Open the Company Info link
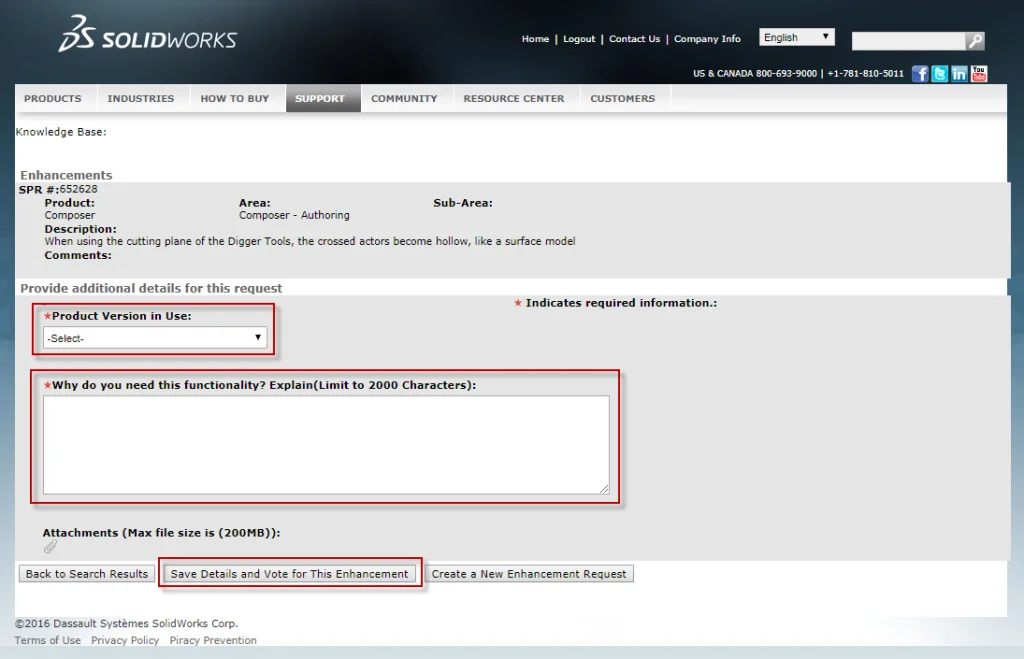The height and width of the screenshot is (659, 1024). pos(707,39)
